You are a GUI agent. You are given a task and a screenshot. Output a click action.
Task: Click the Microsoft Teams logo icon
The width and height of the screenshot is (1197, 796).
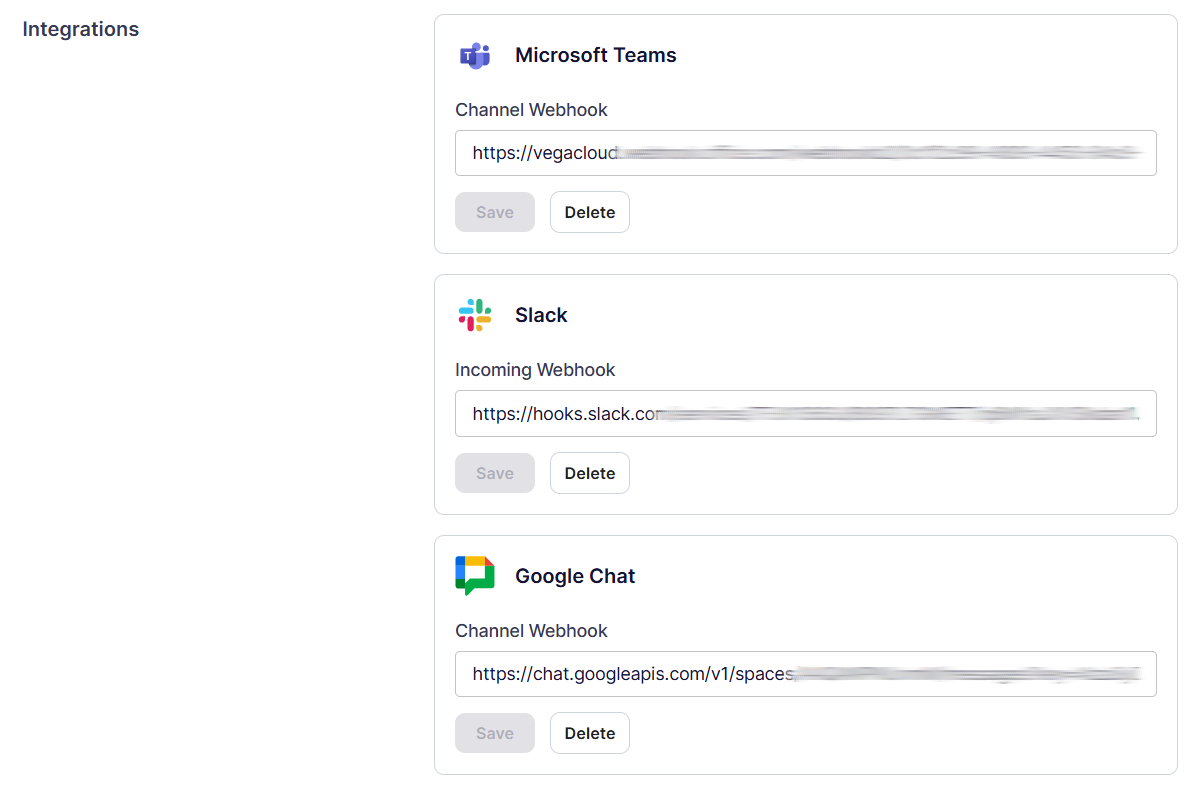tap(475, 56)
